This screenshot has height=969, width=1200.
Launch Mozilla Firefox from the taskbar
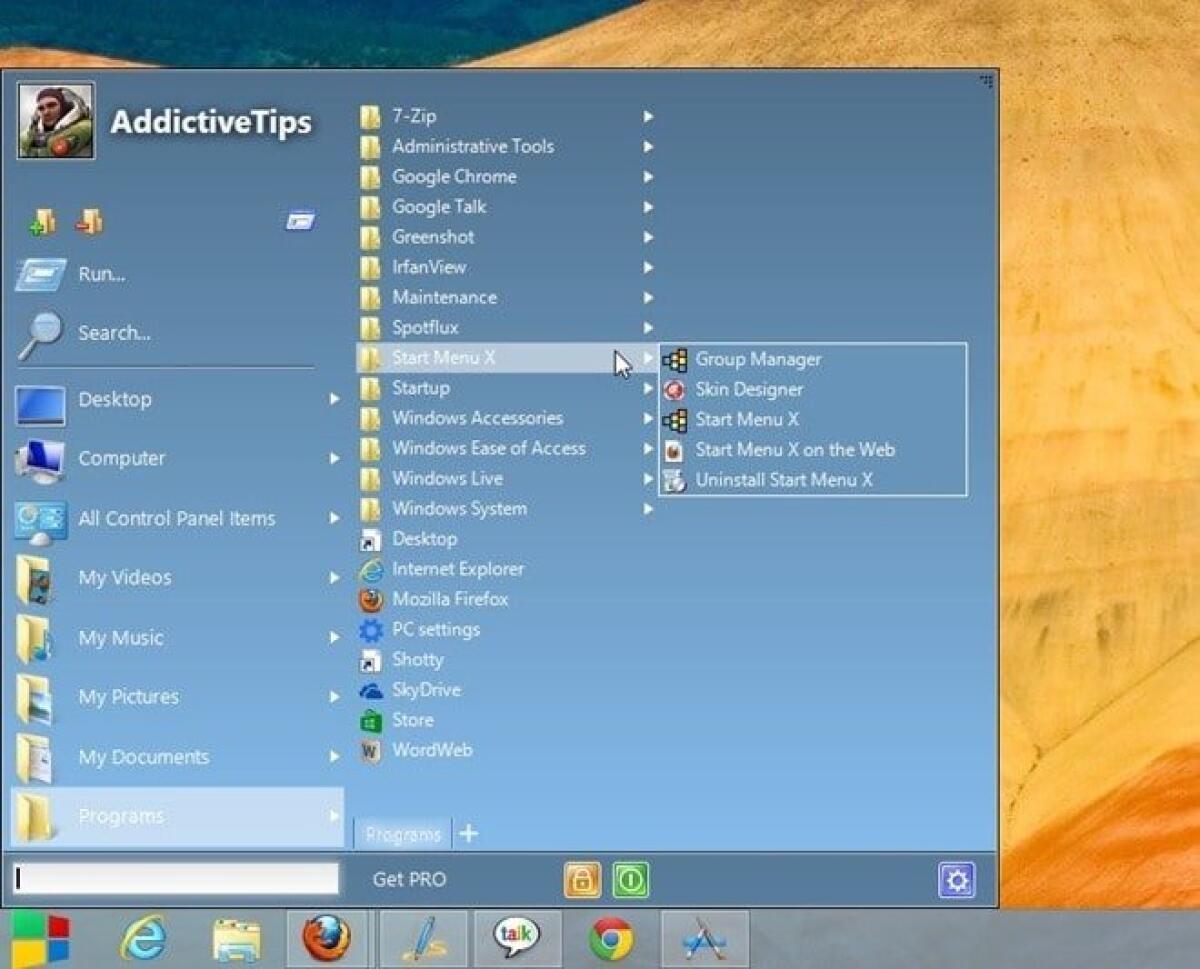(x=329, y=938)
